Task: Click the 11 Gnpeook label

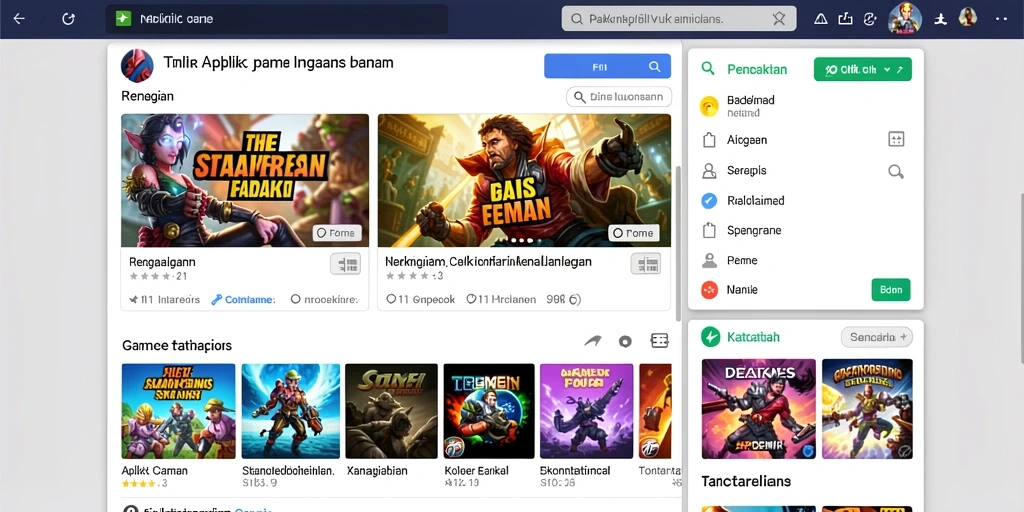Action: (x=421, y=300)
